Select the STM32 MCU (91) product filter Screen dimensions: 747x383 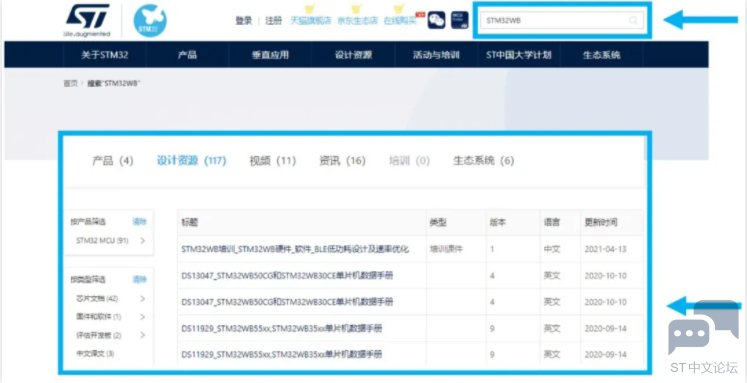(102, 241)
